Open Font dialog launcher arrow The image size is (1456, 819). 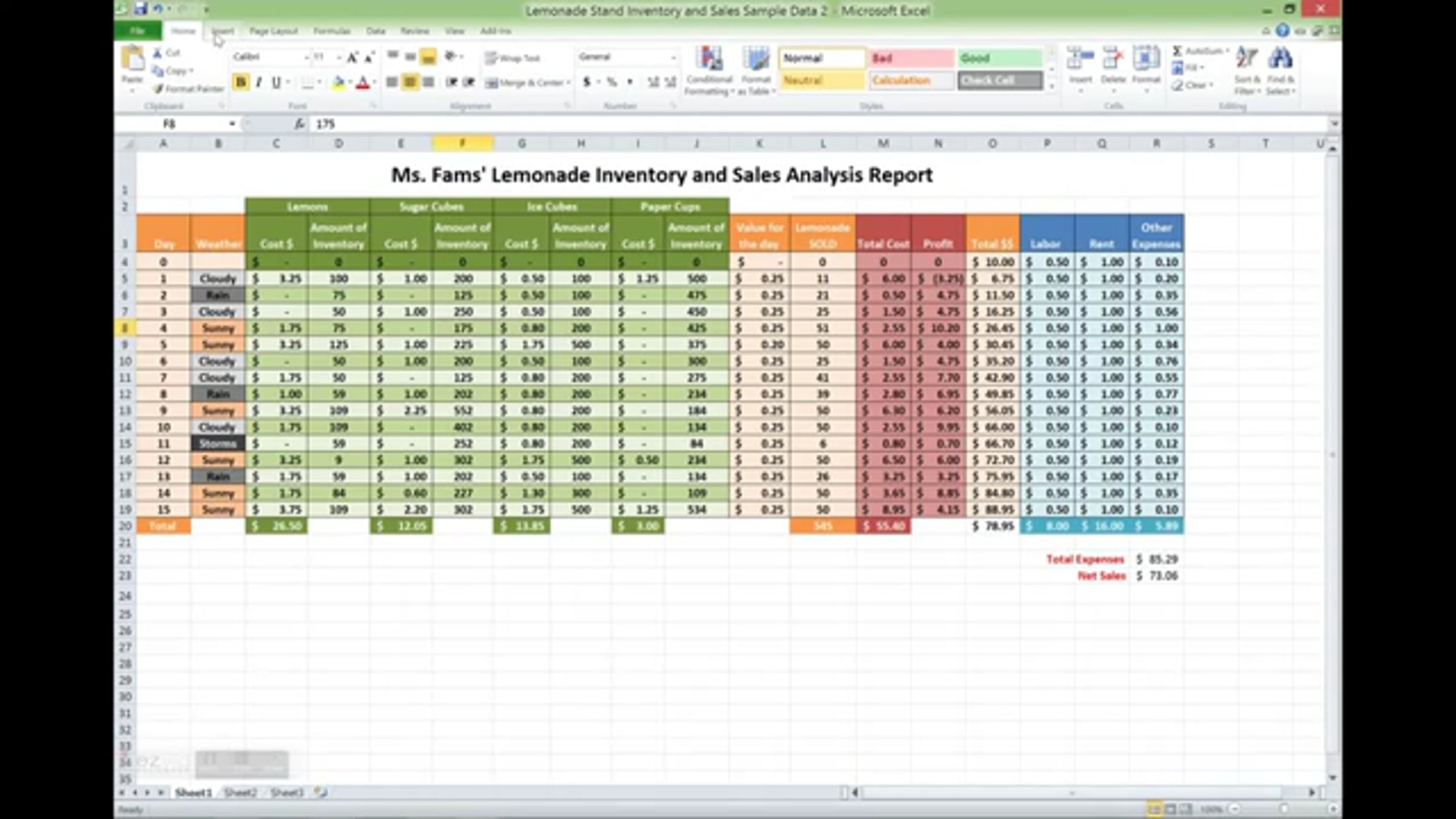[x=373, y=106]
